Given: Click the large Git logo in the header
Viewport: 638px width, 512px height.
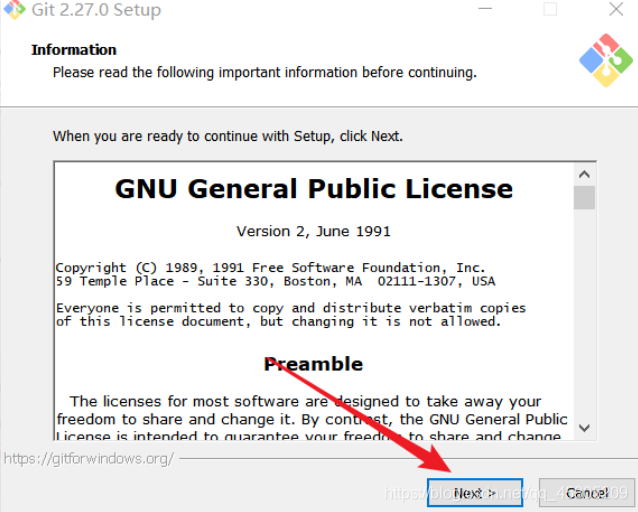Looking at the screenshot, I should (606, 60).
